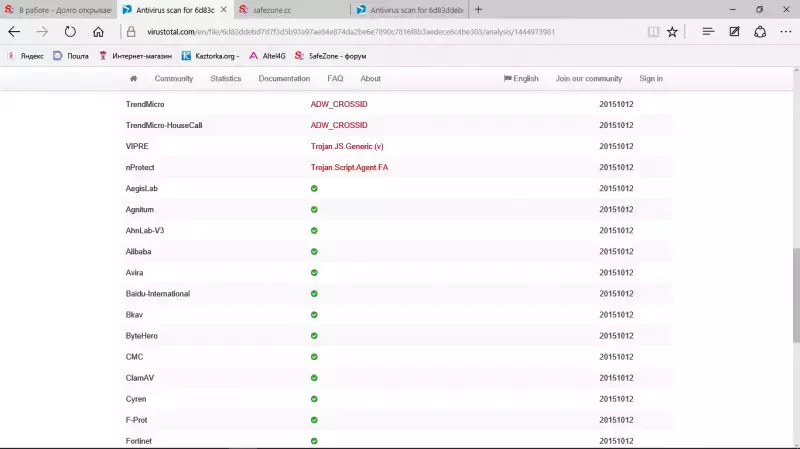Open the Statistics page
The width and height of the screenshot is (800, 449).
tap(226, 79)
